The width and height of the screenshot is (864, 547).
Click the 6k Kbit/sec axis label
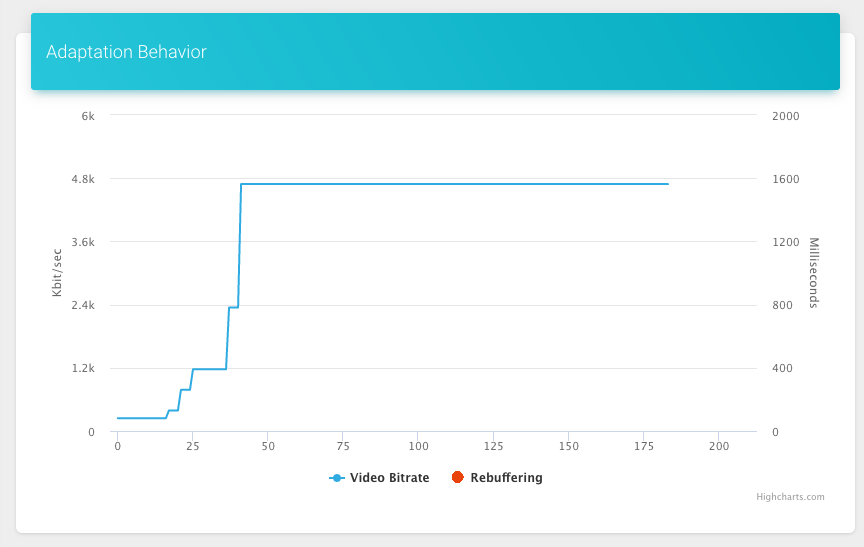pos(88,116)
